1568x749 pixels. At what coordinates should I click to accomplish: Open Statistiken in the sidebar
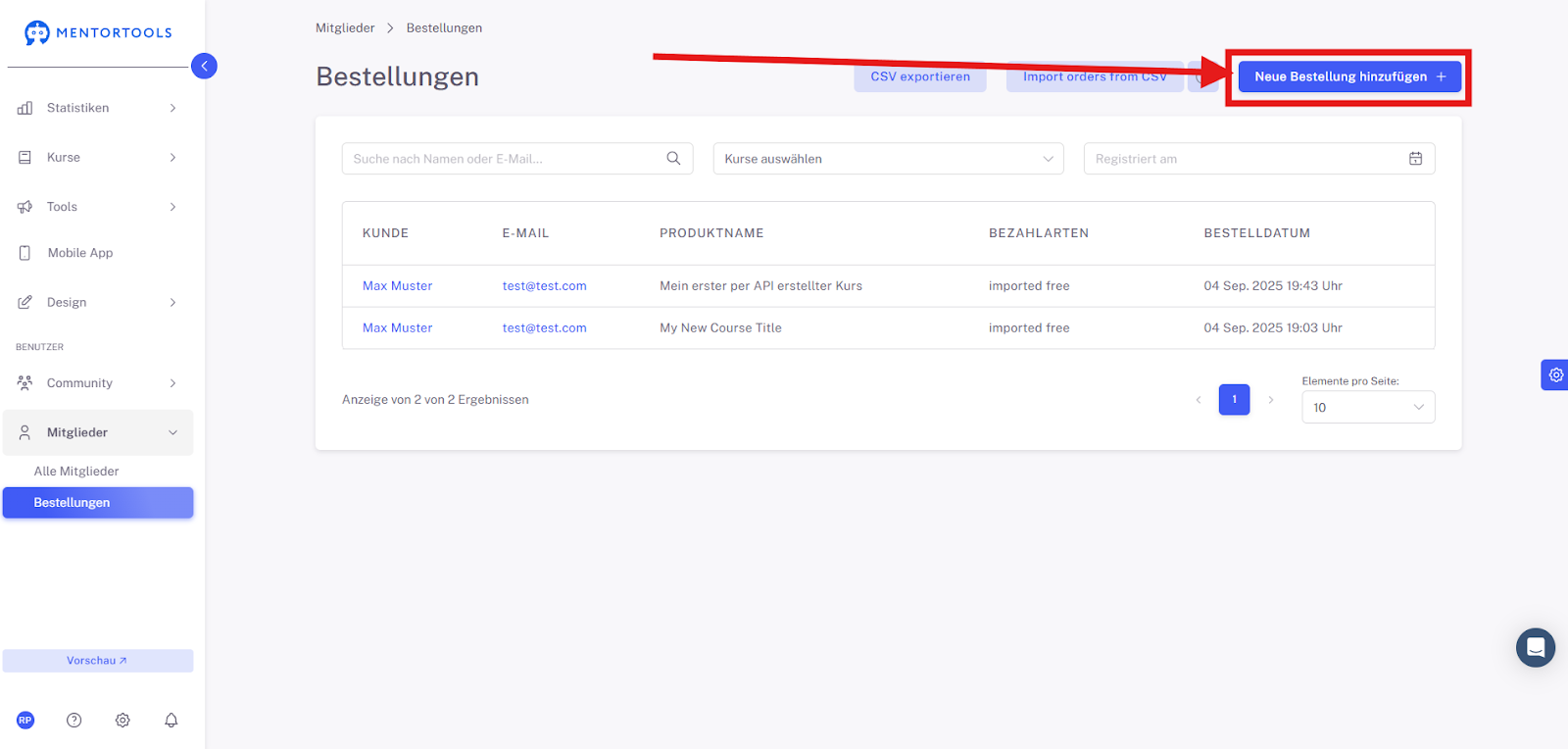point(98,108)
